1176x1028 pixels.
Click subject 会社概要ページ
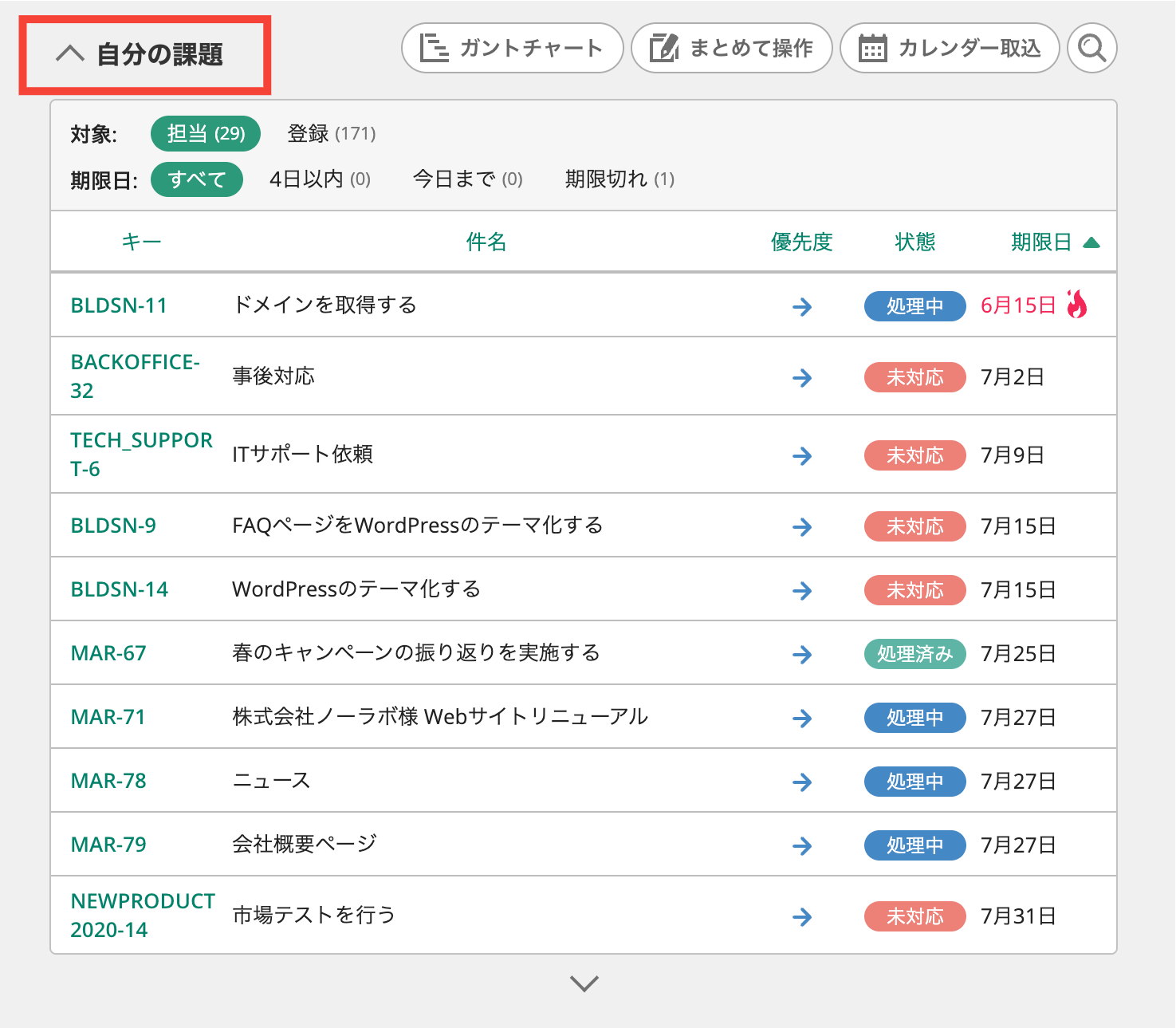pos(305,845)
